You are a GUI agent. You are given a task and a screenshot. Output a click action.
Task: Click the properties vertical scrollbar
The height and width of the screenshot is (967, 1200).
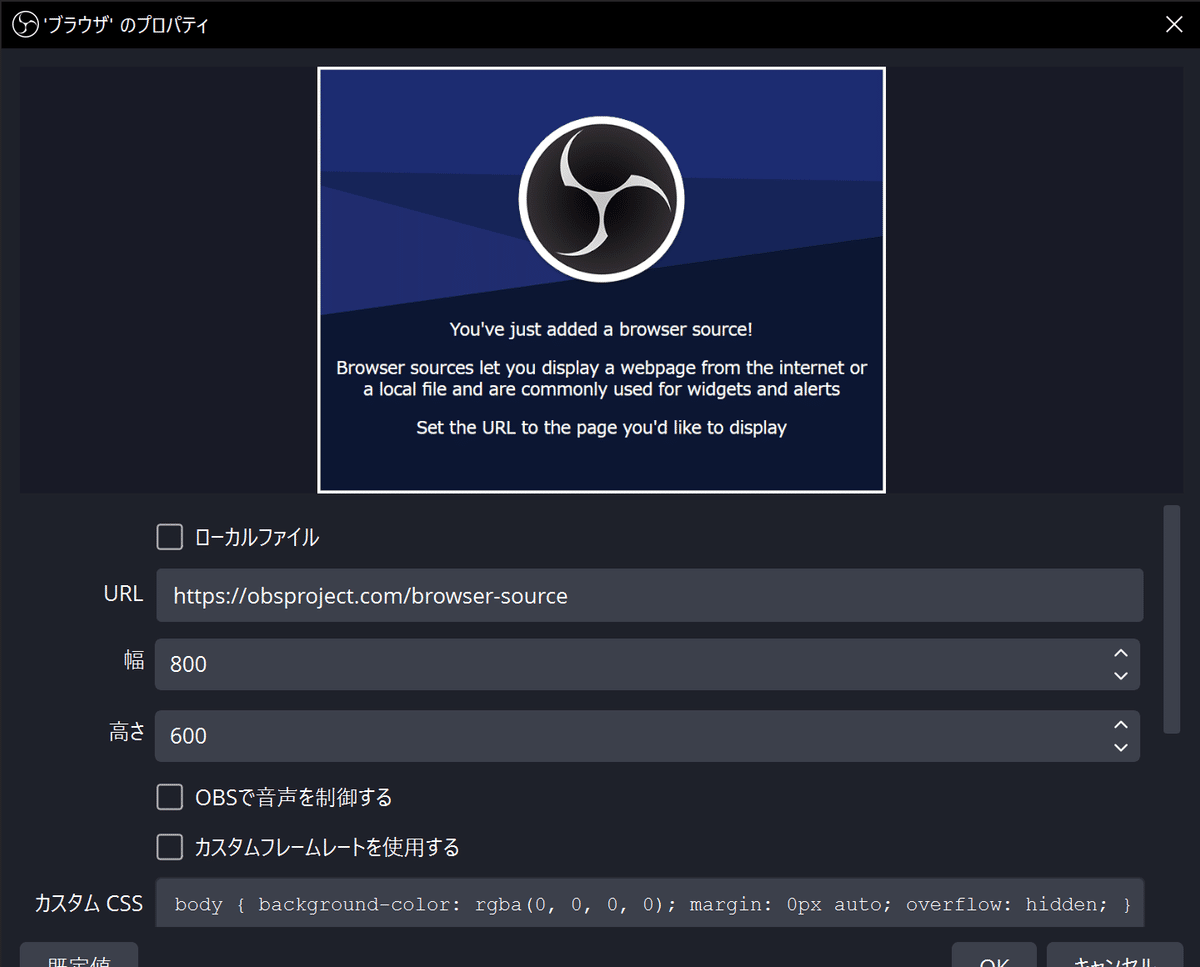(1172, 620)
